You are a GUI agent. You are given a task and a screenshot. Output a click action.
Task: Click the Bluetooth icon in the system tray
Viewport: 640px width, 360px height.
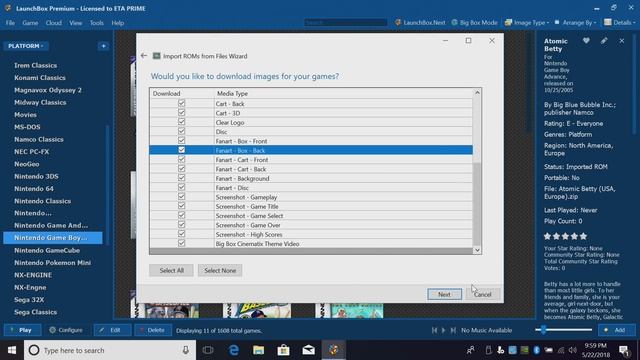pos(536,350)
